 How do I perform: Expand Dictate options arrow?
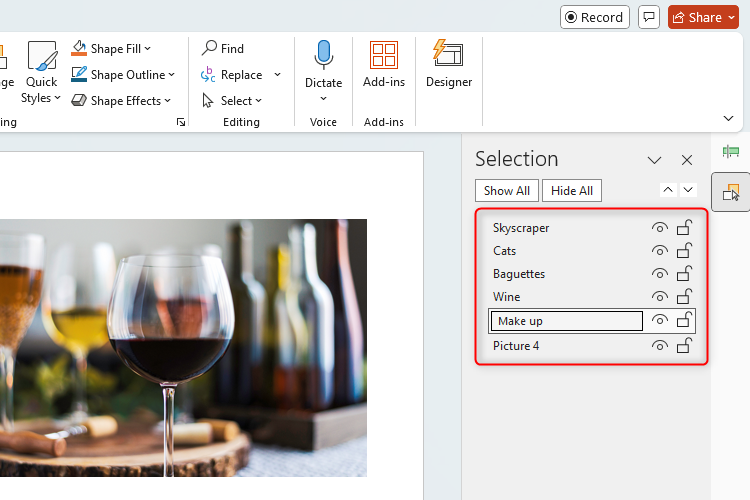click(x=323, y=99)
